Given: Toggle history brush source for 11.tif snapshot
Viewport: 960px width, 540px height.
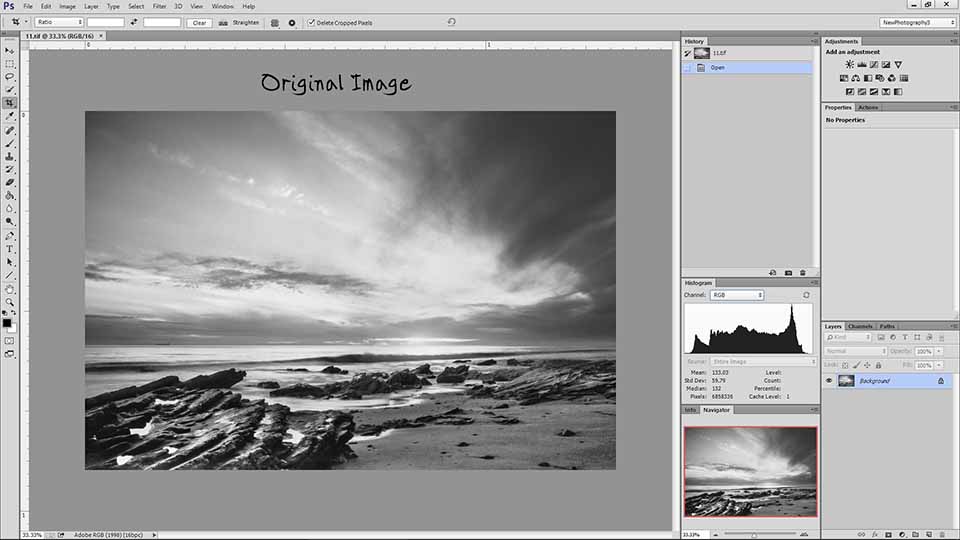Looking at the screenshot, I should pos(687,53).
